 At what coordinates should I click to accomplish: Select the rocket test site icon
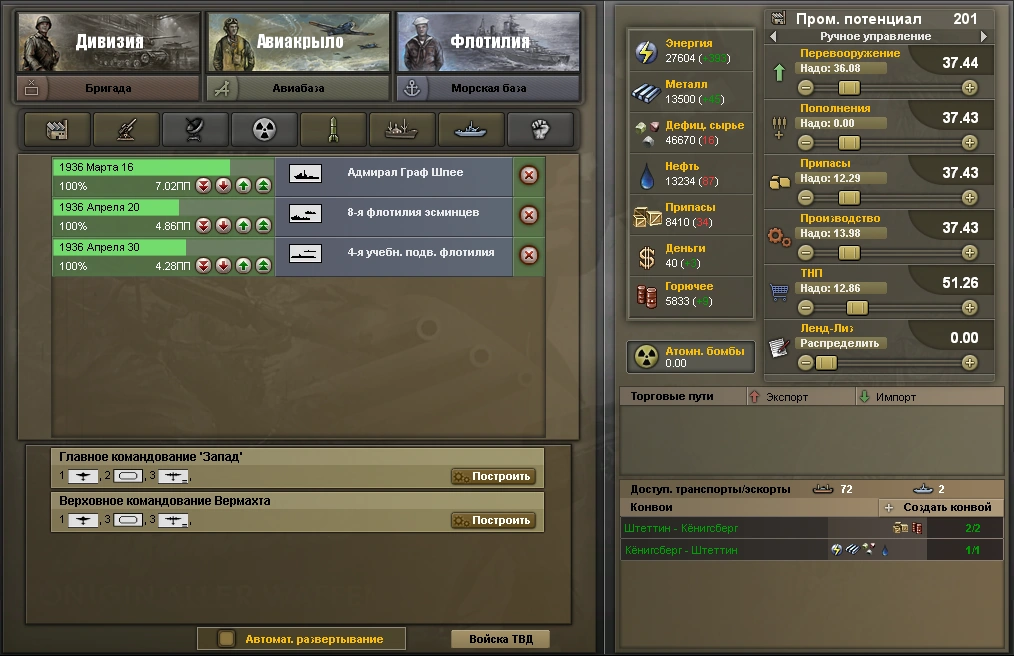click(333, 130)
